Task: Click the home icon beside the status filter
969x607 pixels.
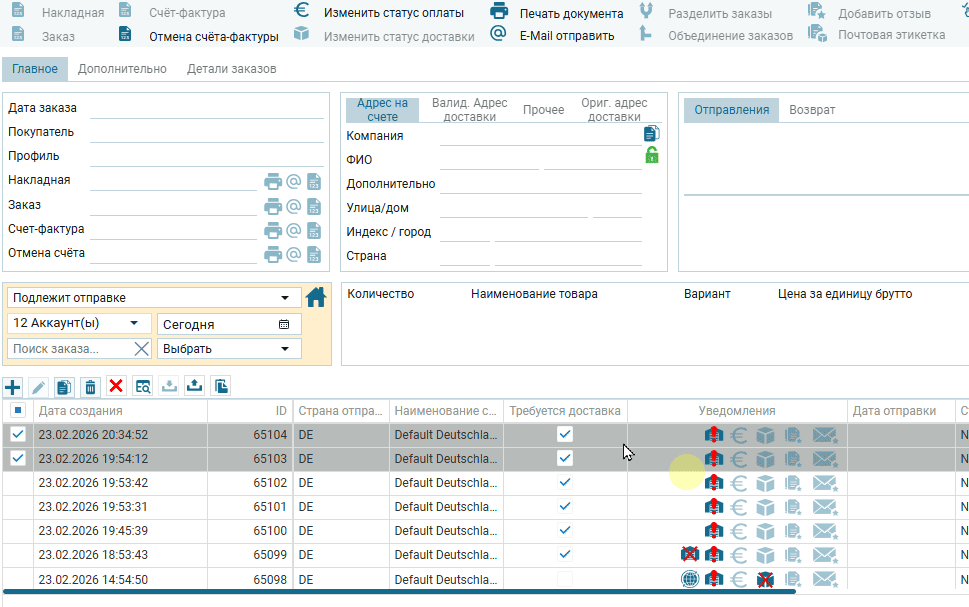Action: click(x=316, y=297)
